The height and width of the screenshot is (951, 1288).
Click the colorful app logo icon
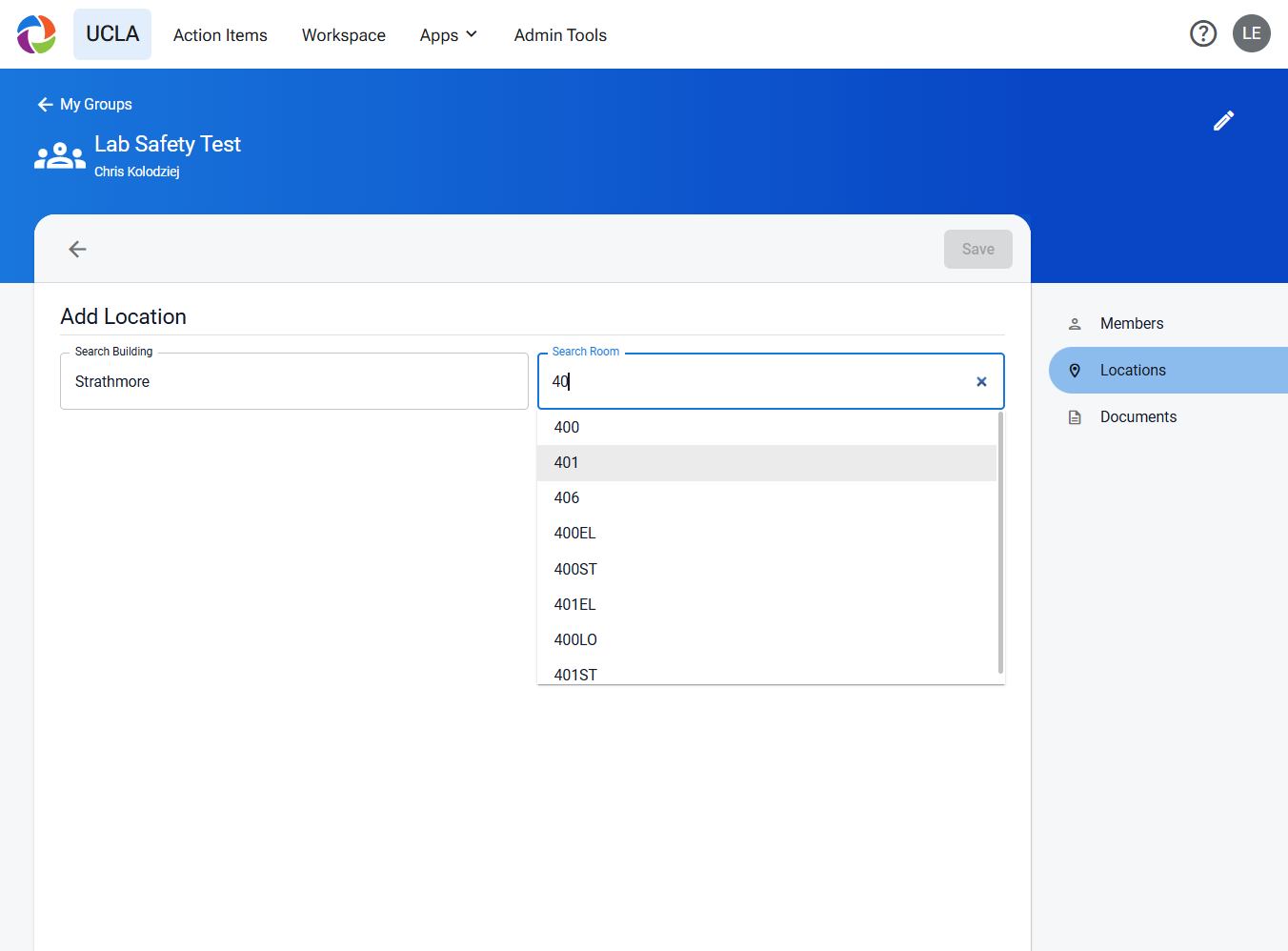(x=36, y=34)
